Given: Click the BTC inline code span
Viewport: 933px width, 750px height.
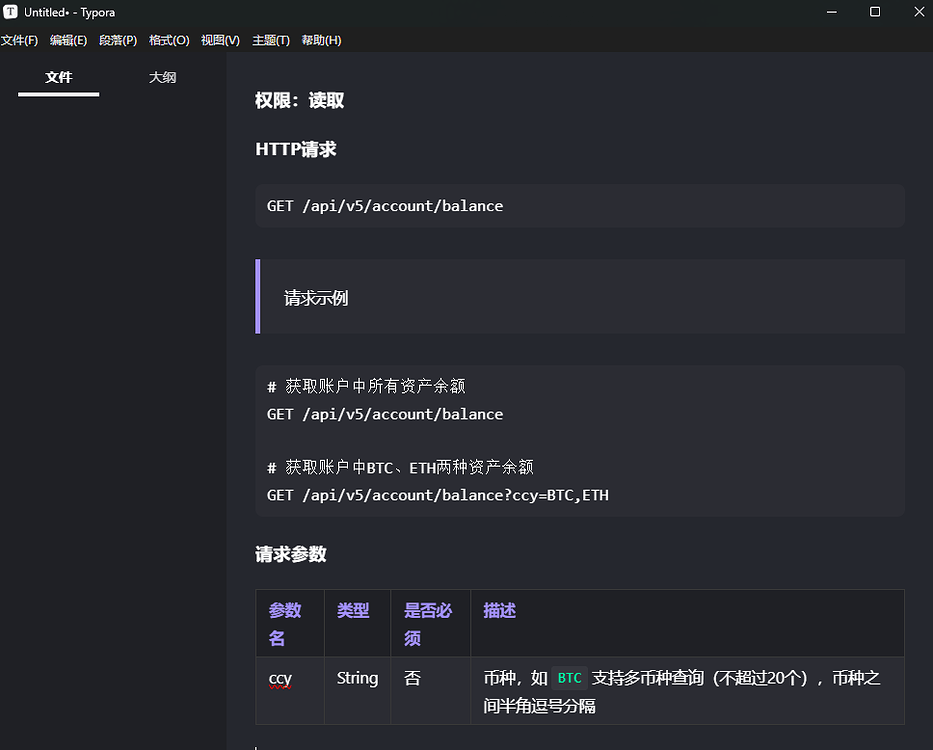Looking at the screenshot, I should click(x=568, y=678).
